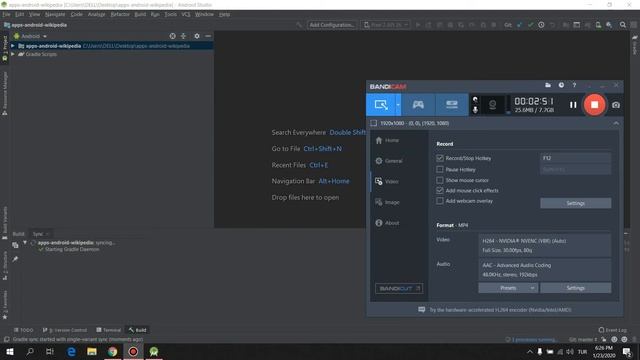Open the Video section in Bandicam
640x360 pixels.
tap(387, 182)
